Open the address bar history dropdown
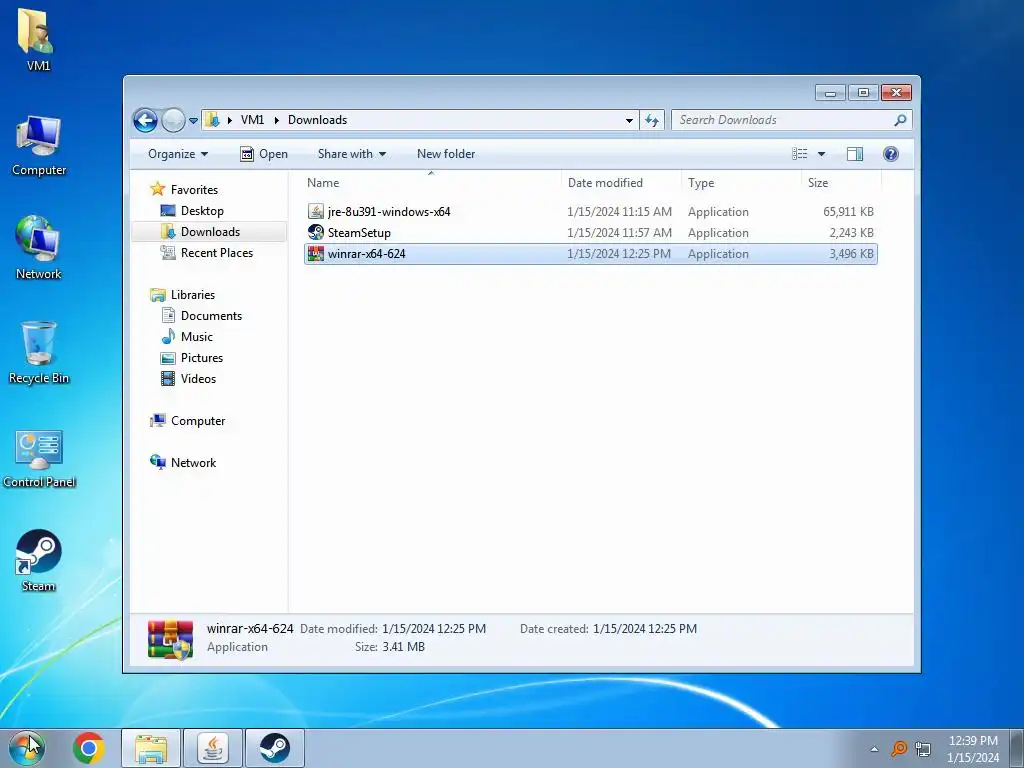 [x=629, y=120]
